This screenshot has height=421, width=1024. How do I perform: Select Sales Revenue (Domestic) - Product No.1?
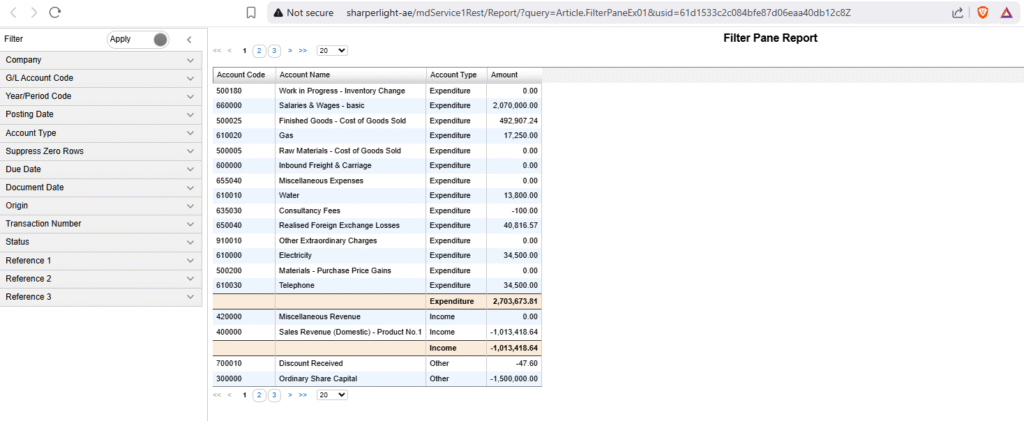[x=351, y=332]
